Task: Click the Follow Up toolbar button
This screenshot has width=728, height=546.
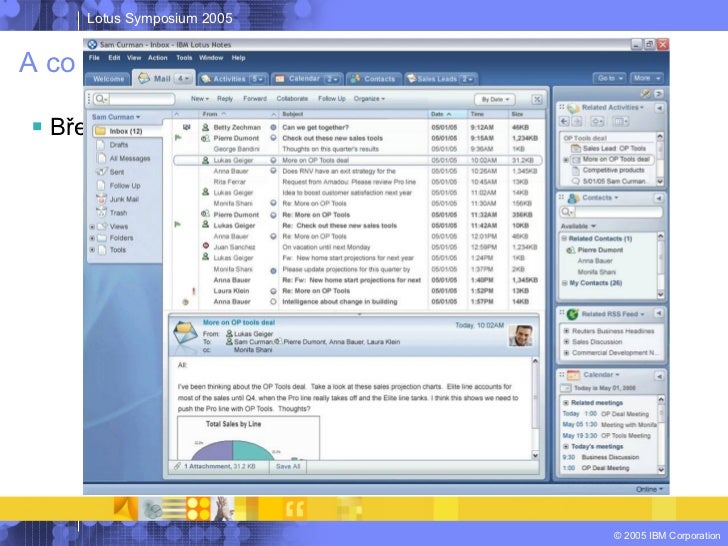Action: [x=332, y=99]
